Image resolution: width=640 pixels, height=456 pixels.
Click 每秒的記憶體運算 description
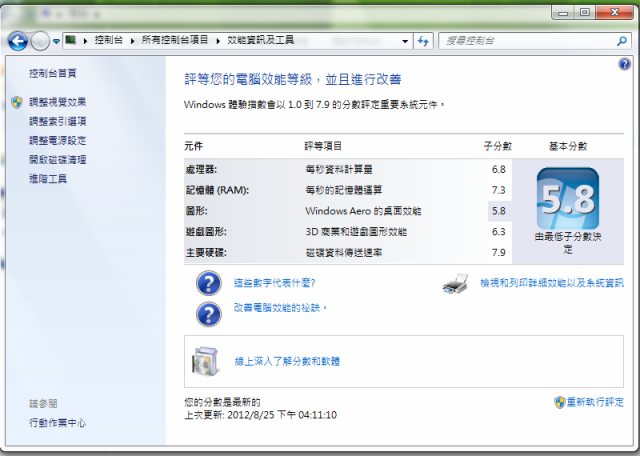pyautogui.click(x=344, y=190)
